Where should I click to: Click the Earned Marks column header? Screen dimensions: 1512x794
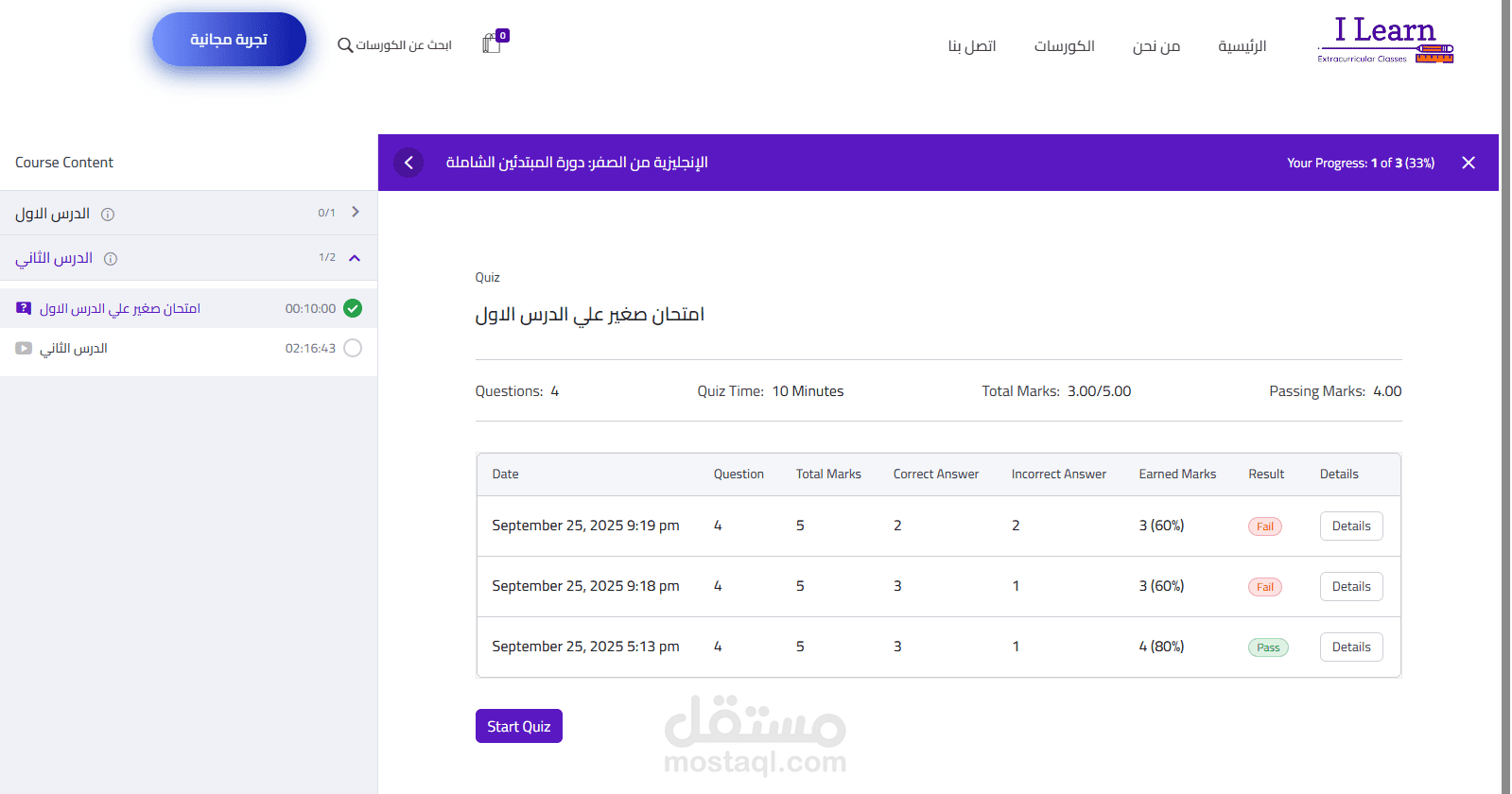[1177, 475]
